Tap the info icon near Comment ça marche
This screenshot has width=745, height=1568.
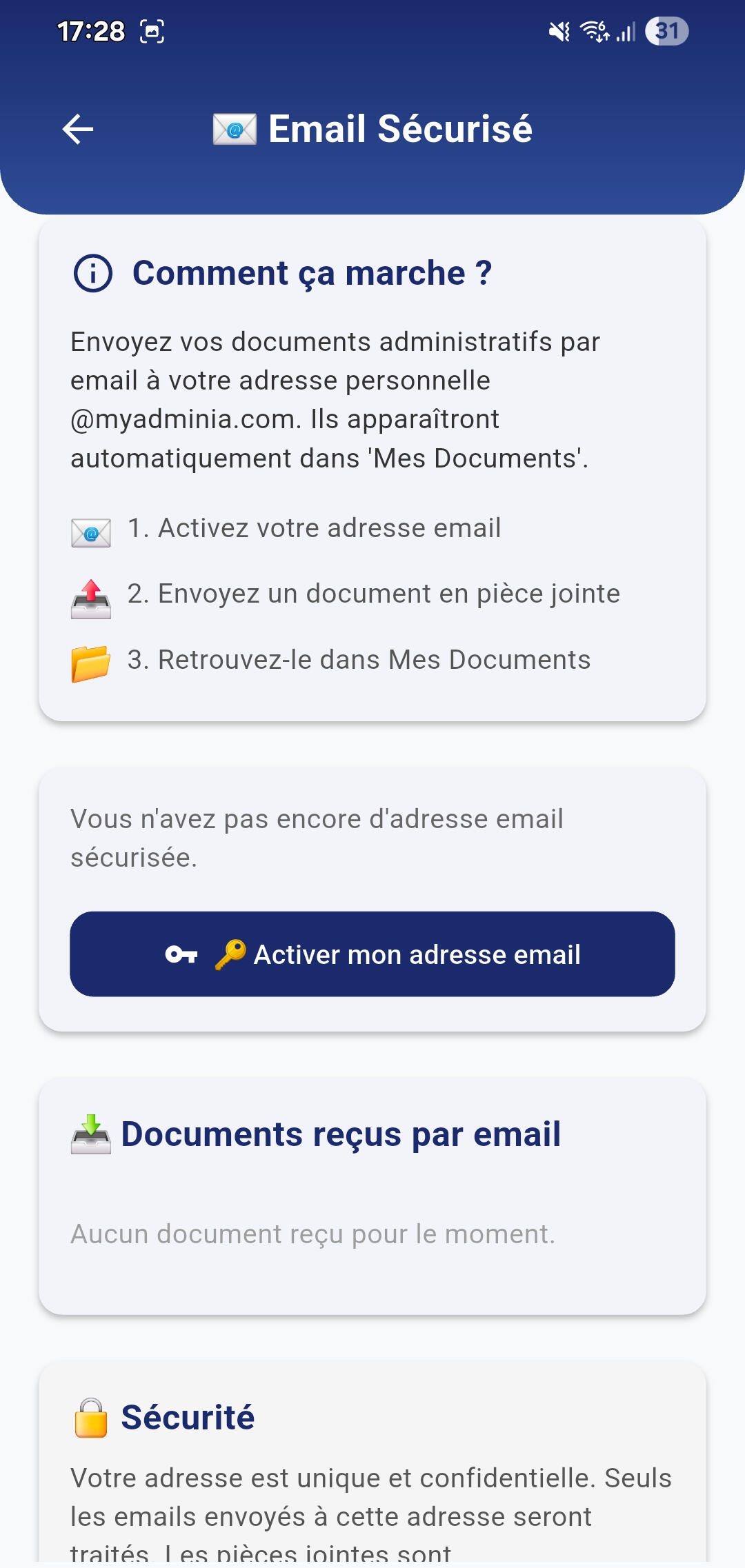[92, 273]
